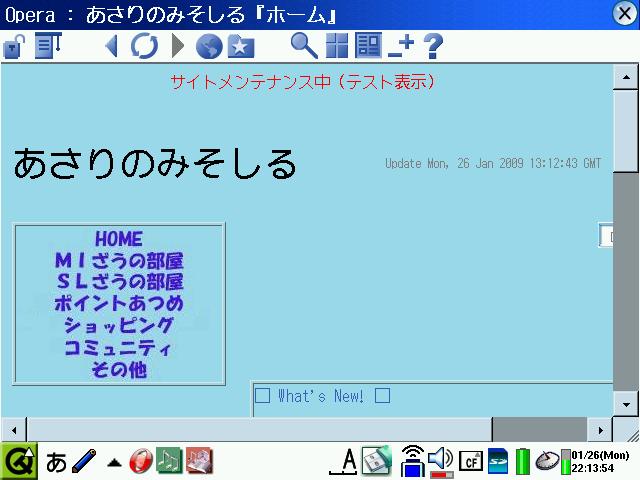640x480 pixels.
Task: Click the Update Mon, 26 Jan 2009 timestamp
Action: [x=493, y=164]
